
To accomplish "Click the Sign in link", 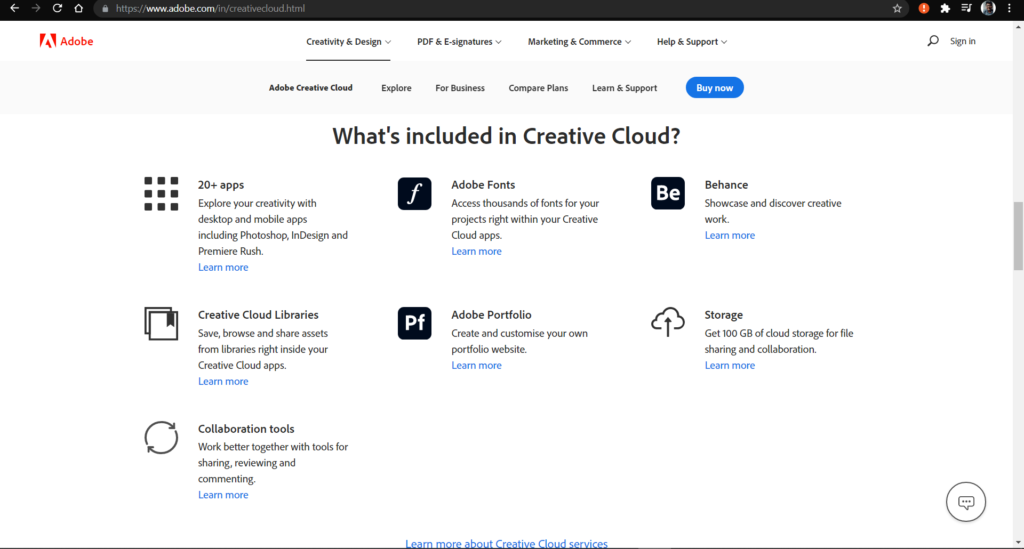I will [963, 41].
